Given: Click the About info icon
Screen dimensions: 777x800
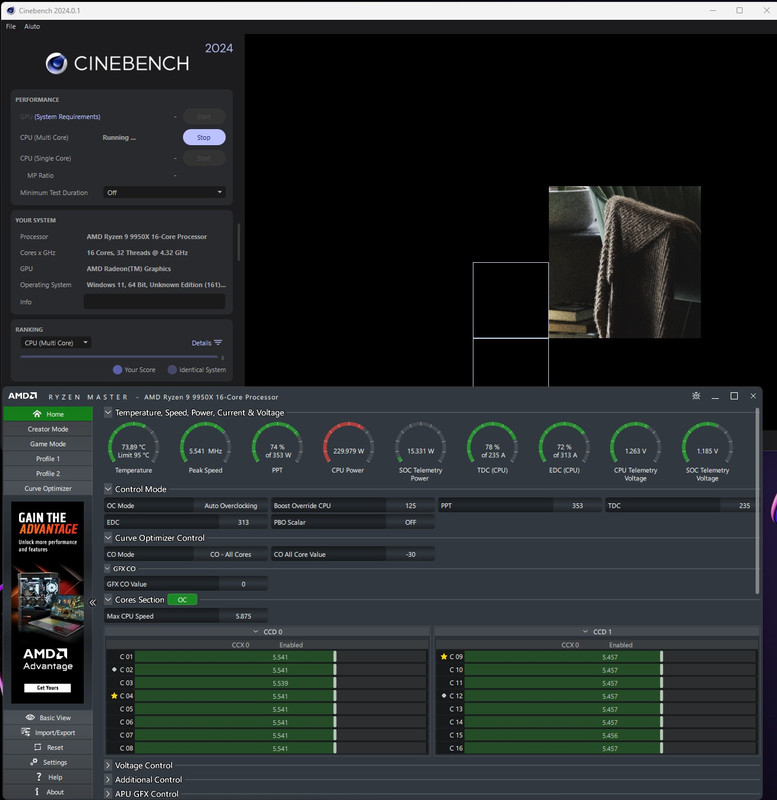Looking at the screenshot, I should coord(37,791).
